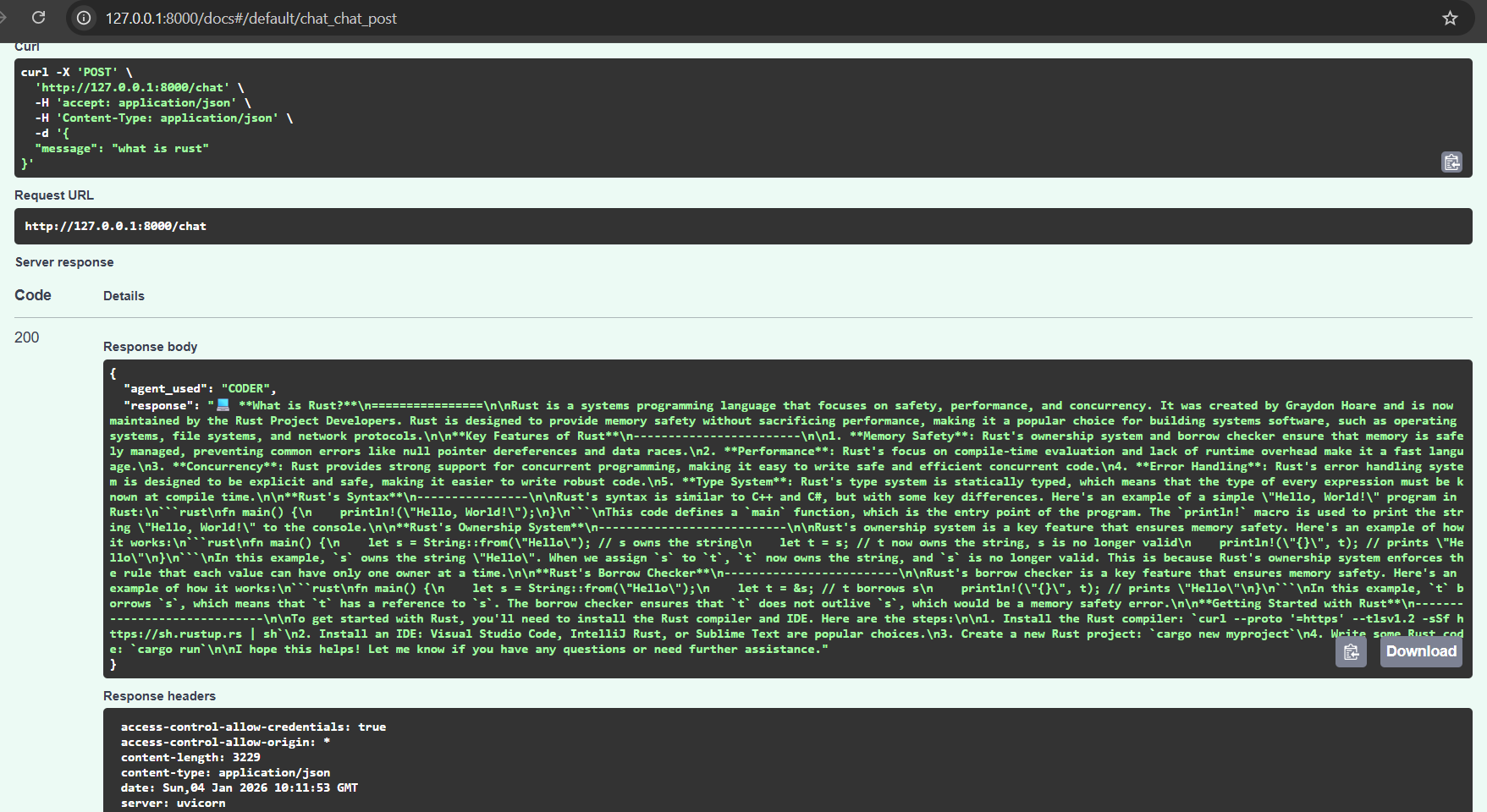Screen dimensions: 1487x812
Task: Click the Server response heading
Action: coord(64,262)
